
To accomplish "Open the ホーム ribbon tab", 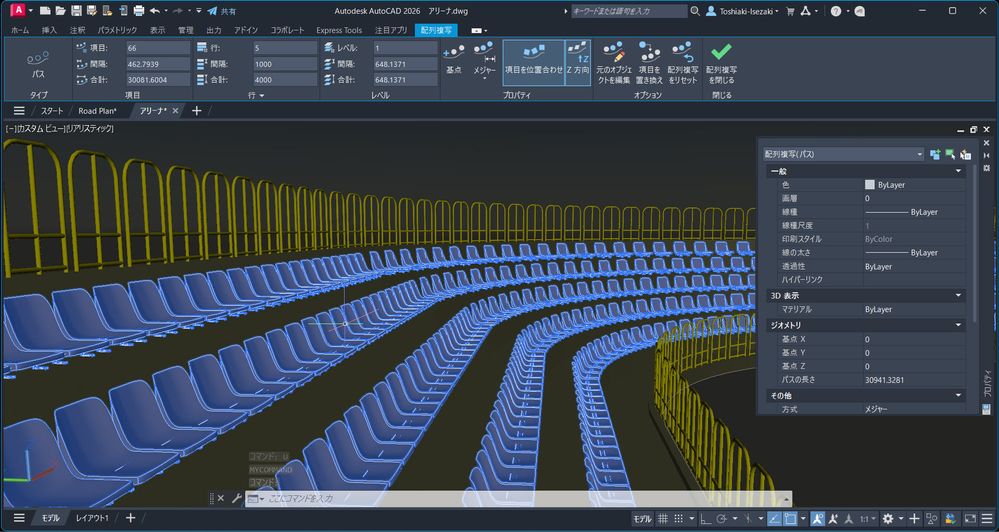I will 20,30.
